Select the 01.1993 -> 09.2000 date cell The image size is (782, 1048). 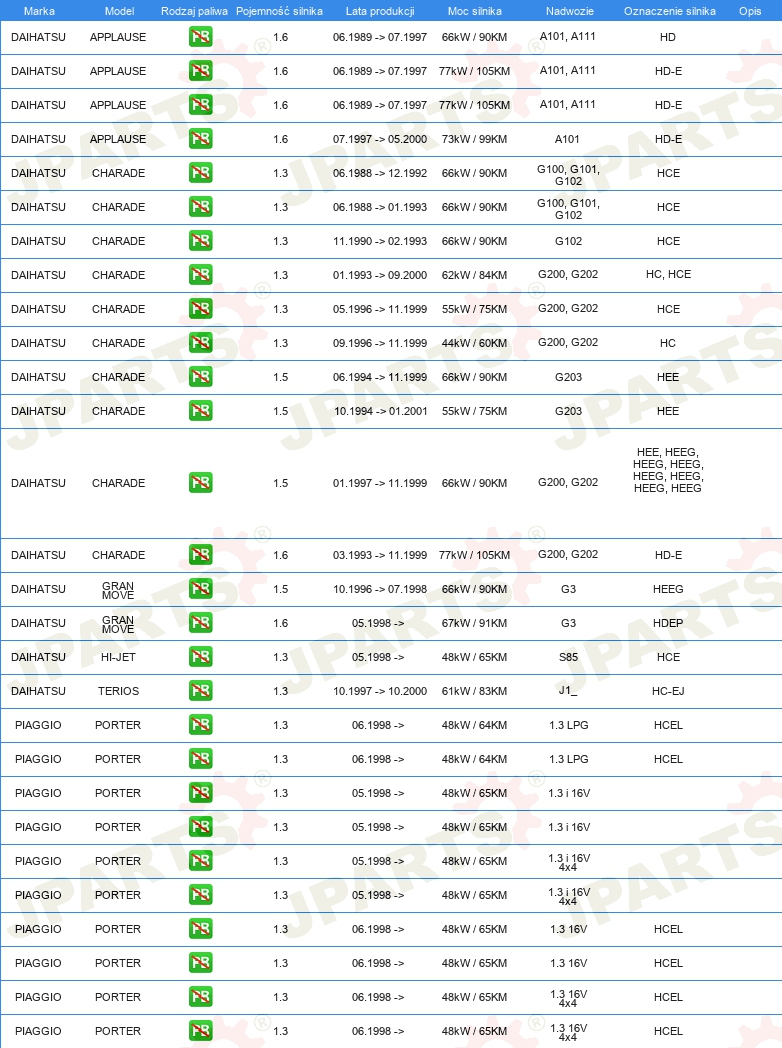pyautogui.click(x=380, y=275)
